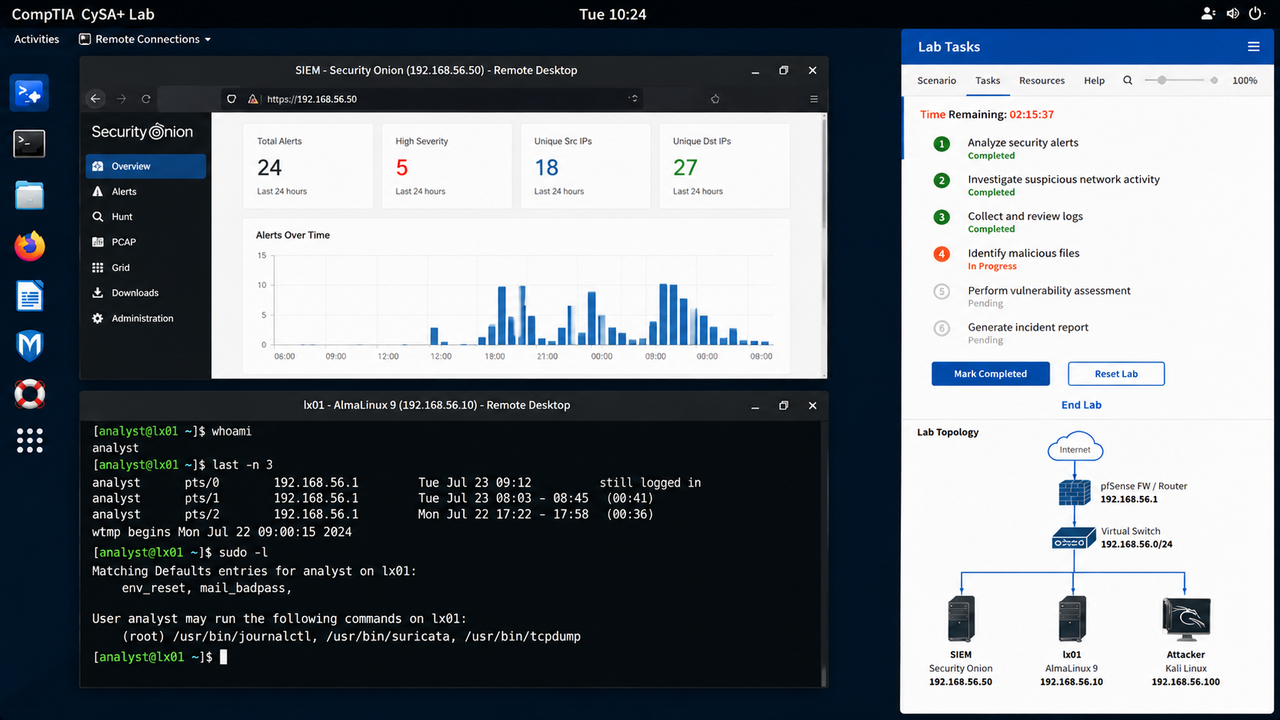This screenshot has height=720, width=1280.
Task: Open the top bar clock calendar
Action: 613,14
